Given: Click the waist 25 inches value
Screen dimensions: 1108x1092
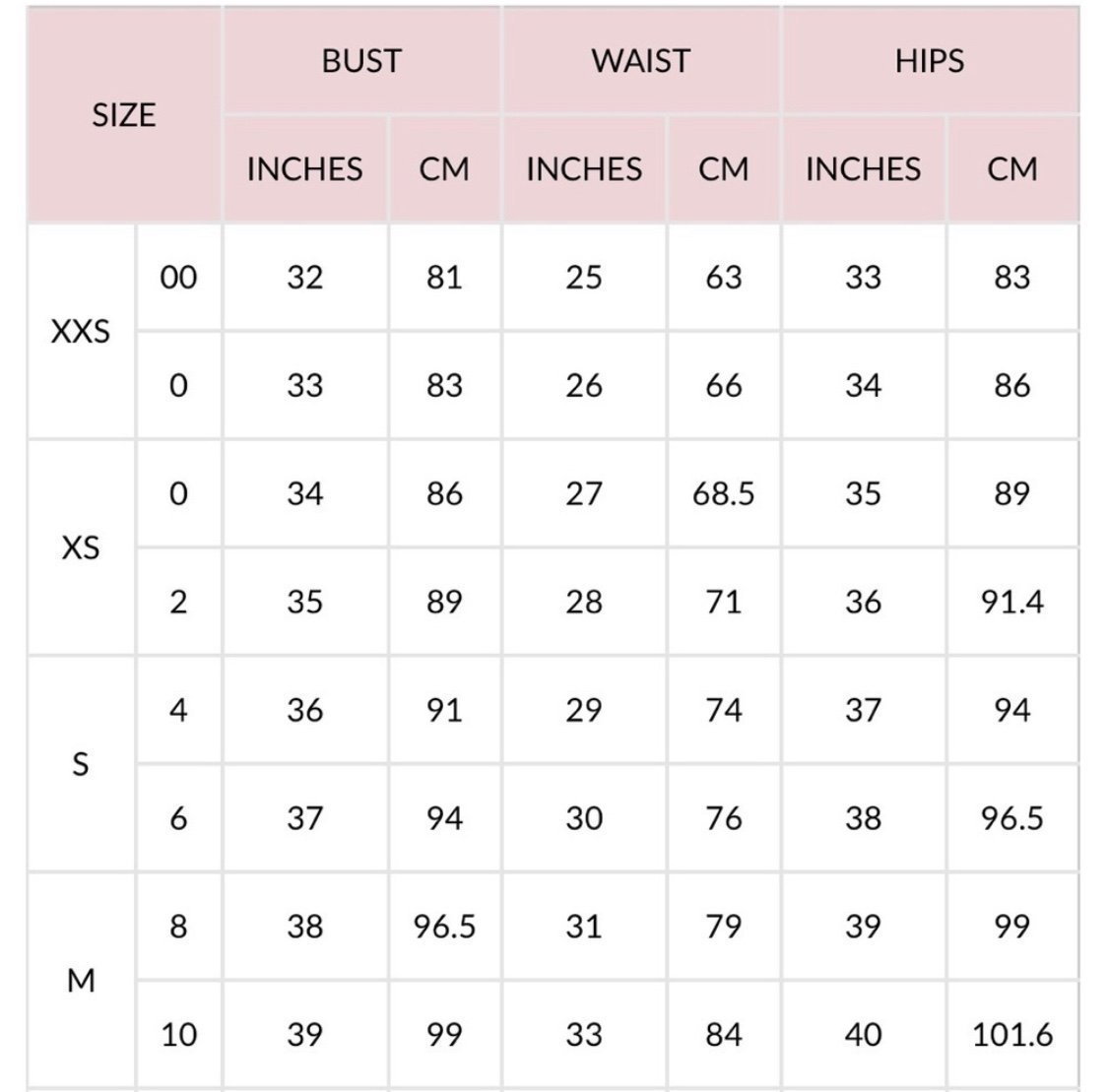Looking at the screenshot, I should [584, 277].
